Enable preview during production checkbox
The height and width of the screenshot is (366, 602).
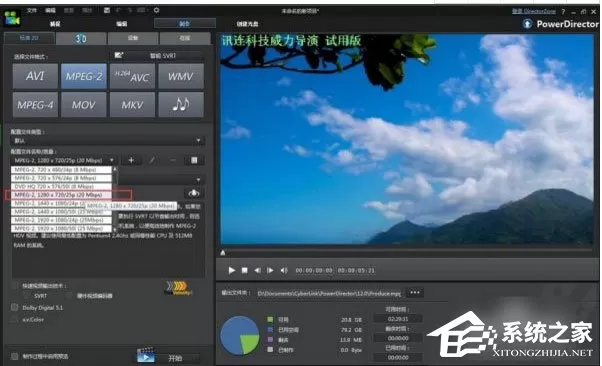[x=15, y=356]
